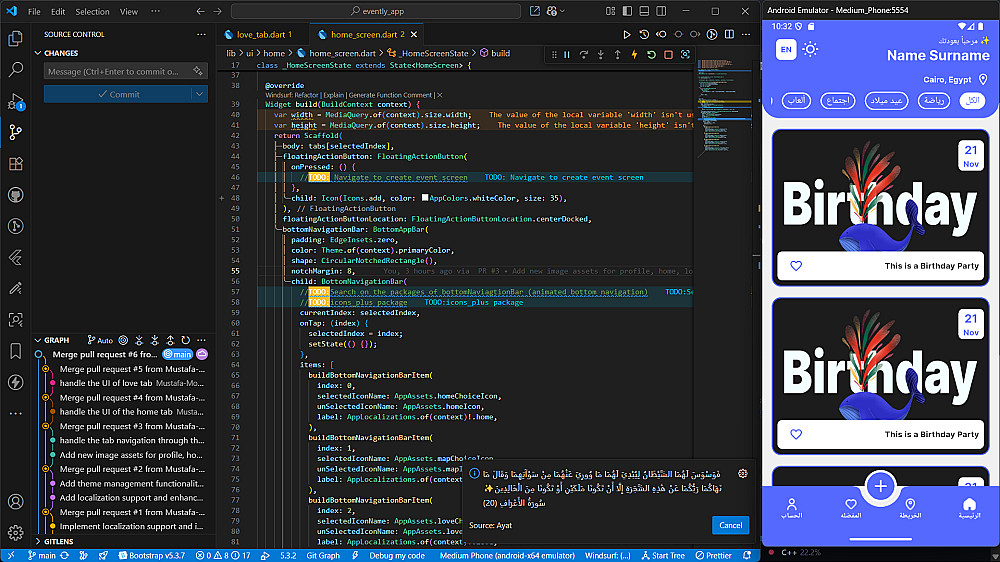
Task: Toggle language with the EN button in emulator
Action: point(786,50)
